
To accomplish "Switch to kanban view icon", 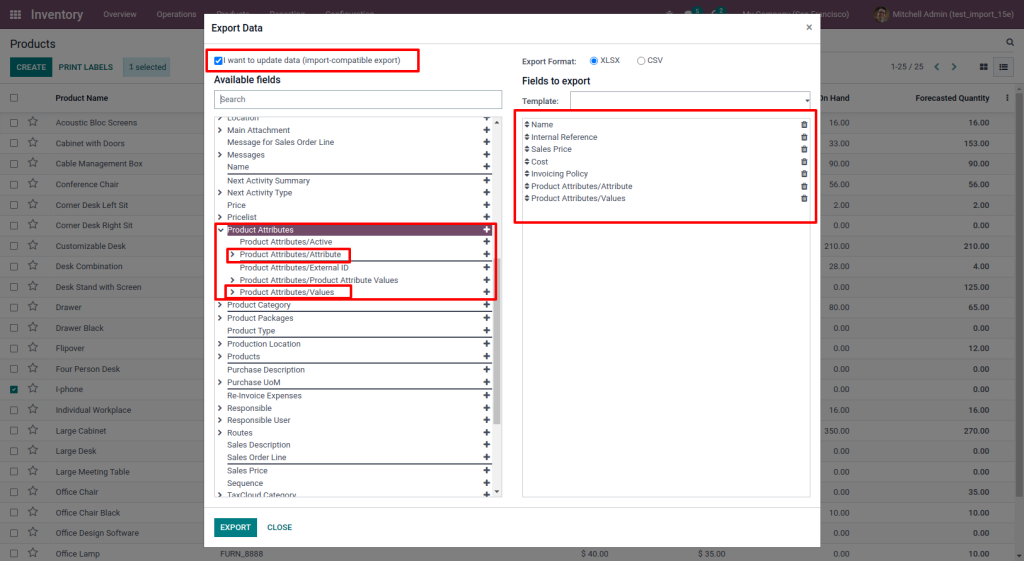I will click(984, 67).
